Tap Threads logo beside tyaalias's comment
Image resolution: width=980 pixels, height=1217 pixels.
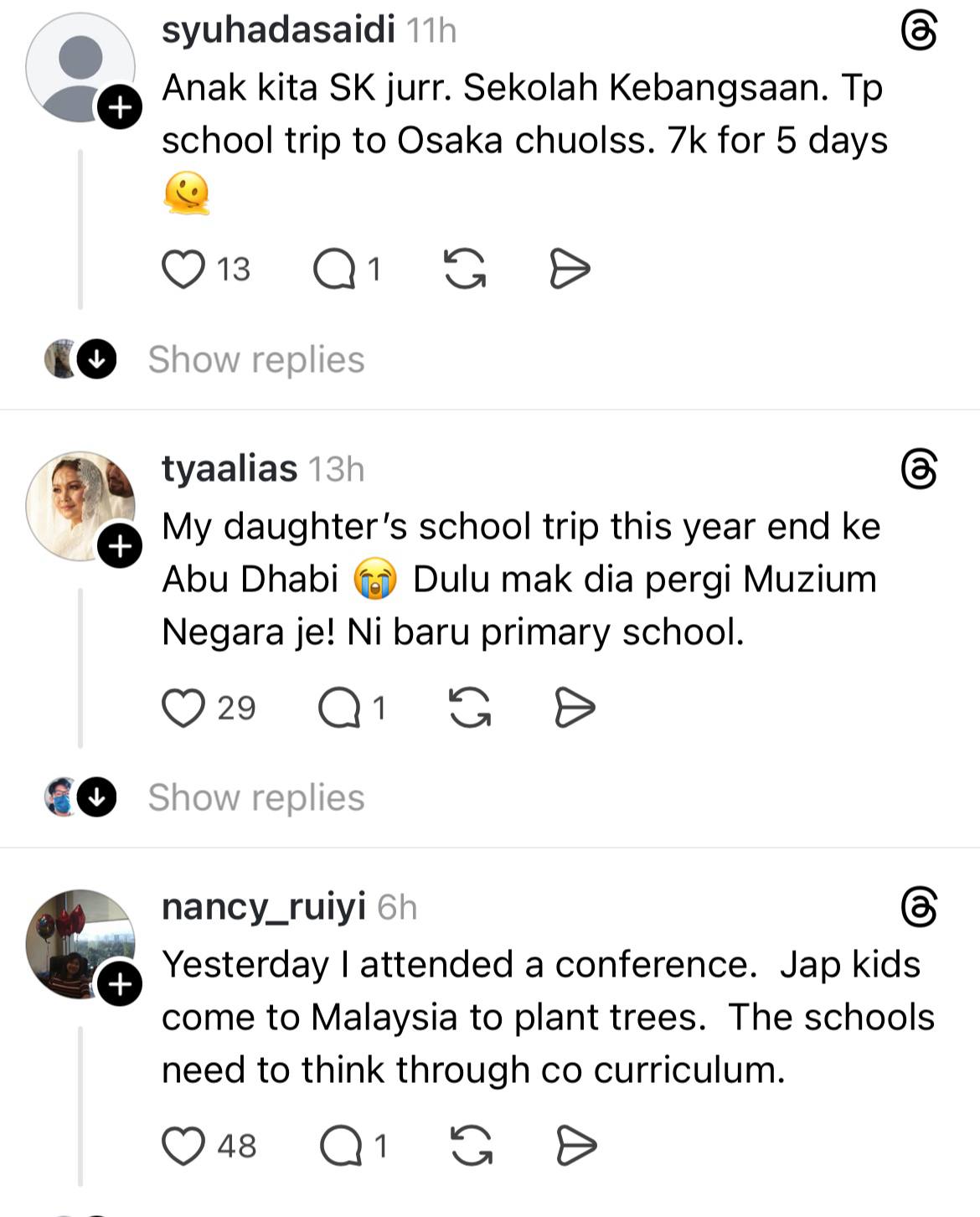(x=919, y=469)
